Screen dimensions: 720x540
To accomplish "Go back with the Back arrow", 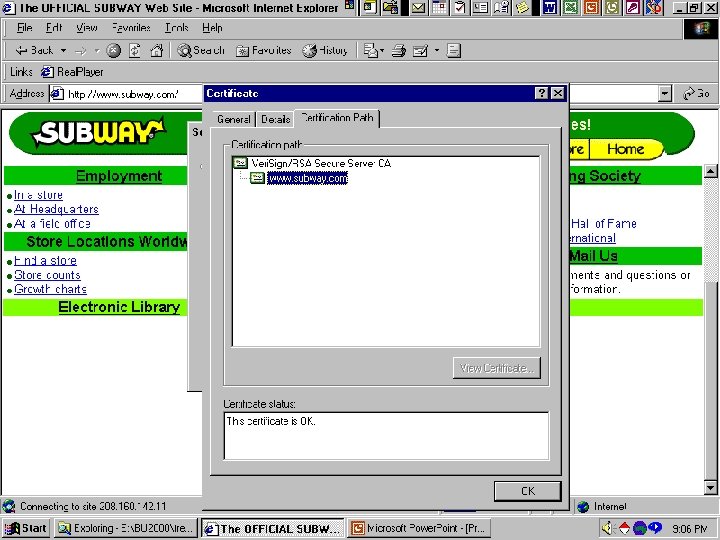I will click(34, 51).
